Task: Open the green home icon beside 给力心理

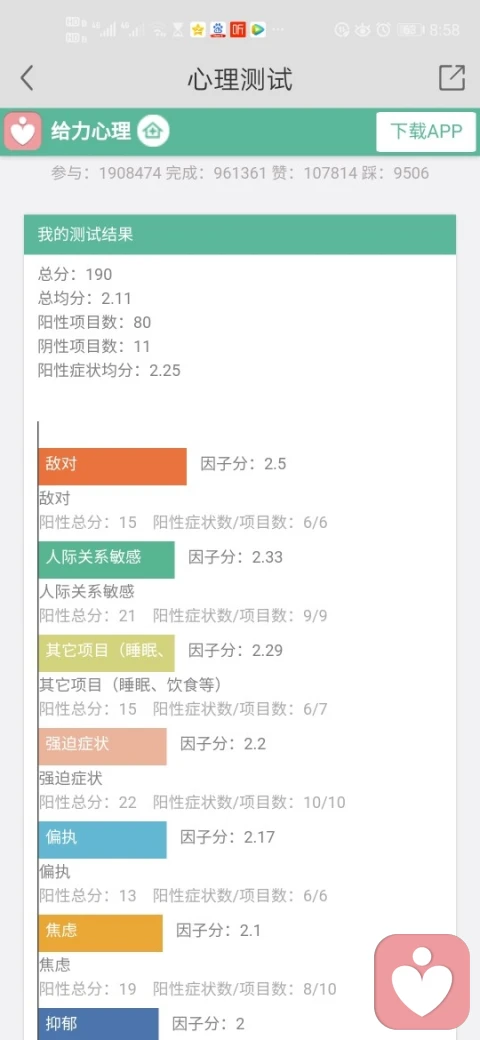Action: pyautogui.click(x=154, y=131)
